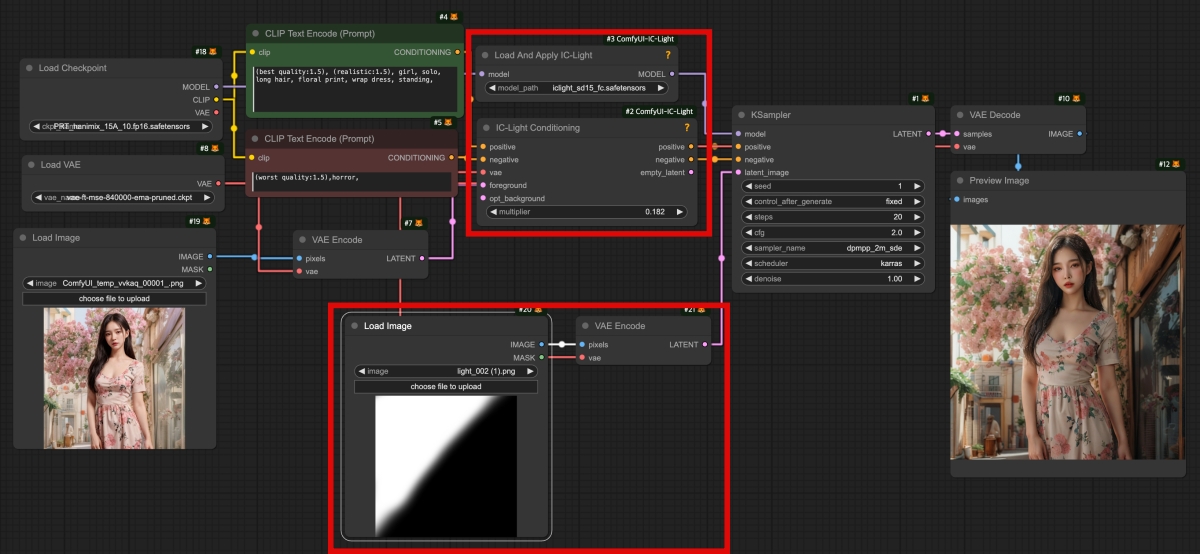Click the opt_background input port on IC-Light Conditioning

click(481, 198)
